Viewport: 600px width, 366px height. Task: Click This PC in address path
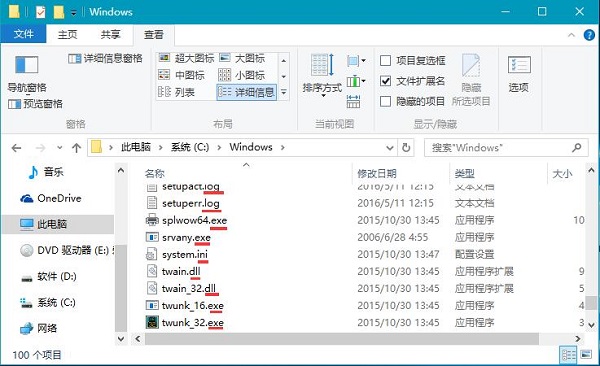[136, 147]
